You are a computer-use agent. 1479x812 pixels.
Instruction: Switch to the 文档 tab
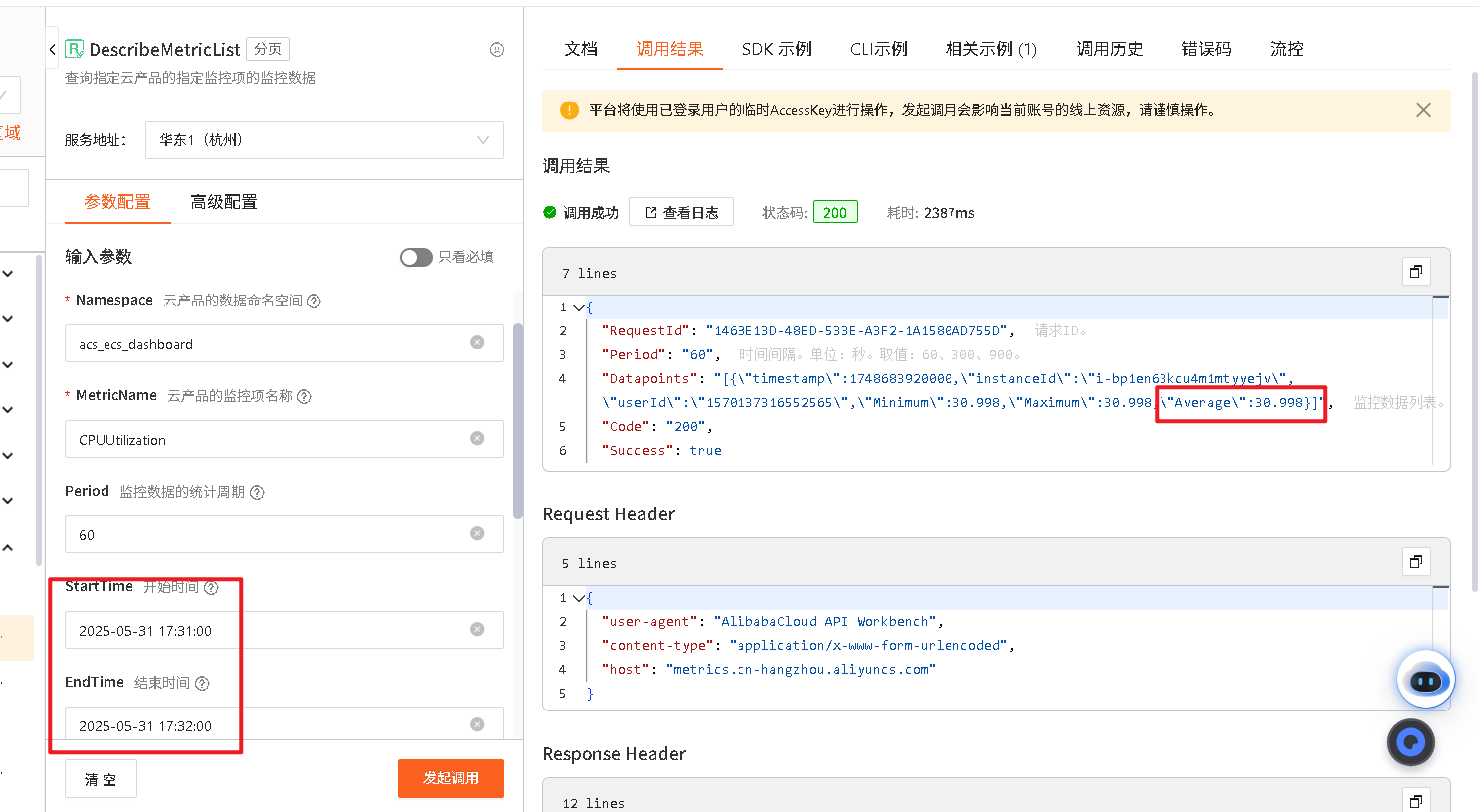click(x=581, y=49)
